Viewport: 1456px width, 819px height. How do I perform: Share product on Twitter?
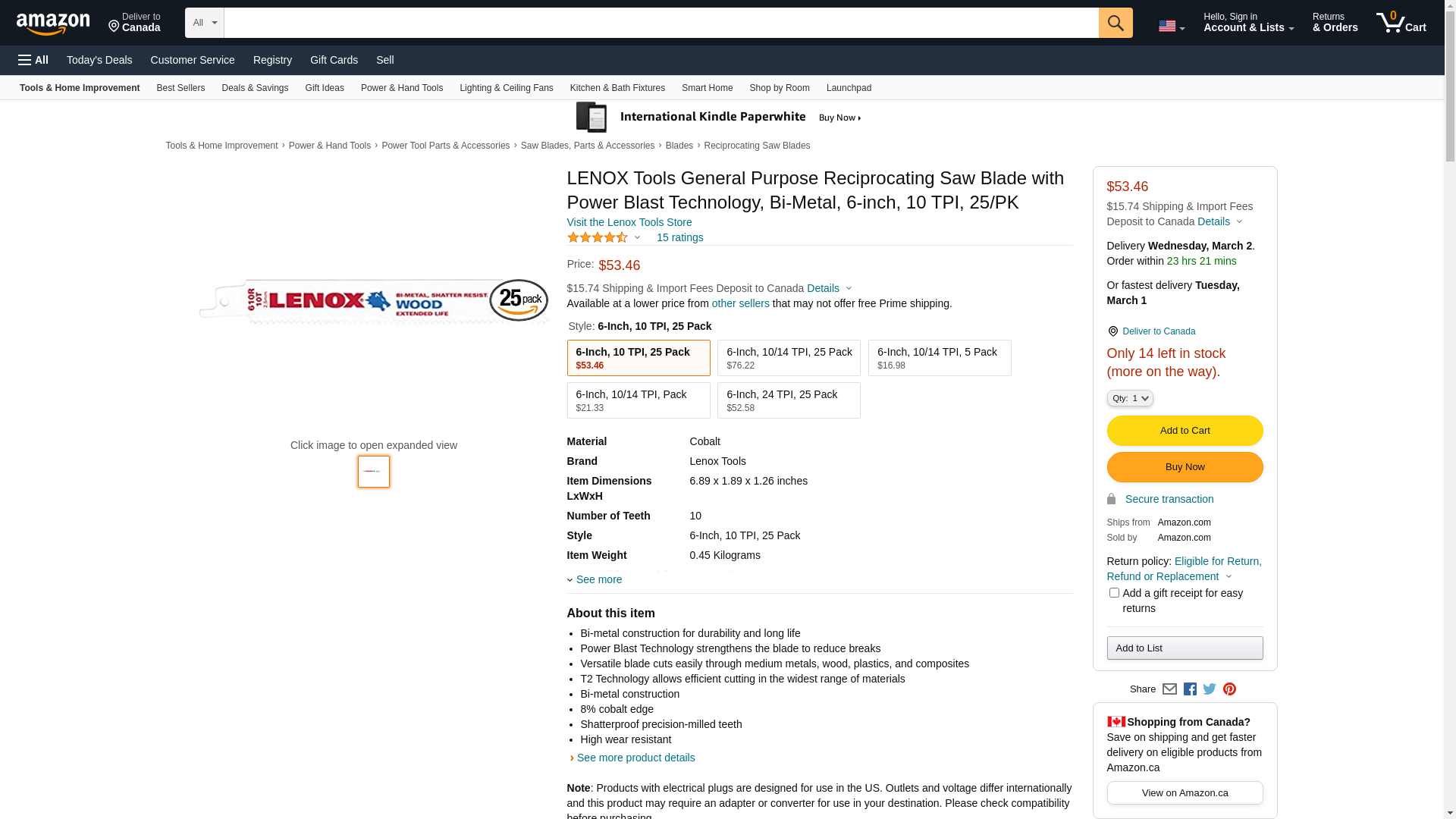coord(1210,689)
